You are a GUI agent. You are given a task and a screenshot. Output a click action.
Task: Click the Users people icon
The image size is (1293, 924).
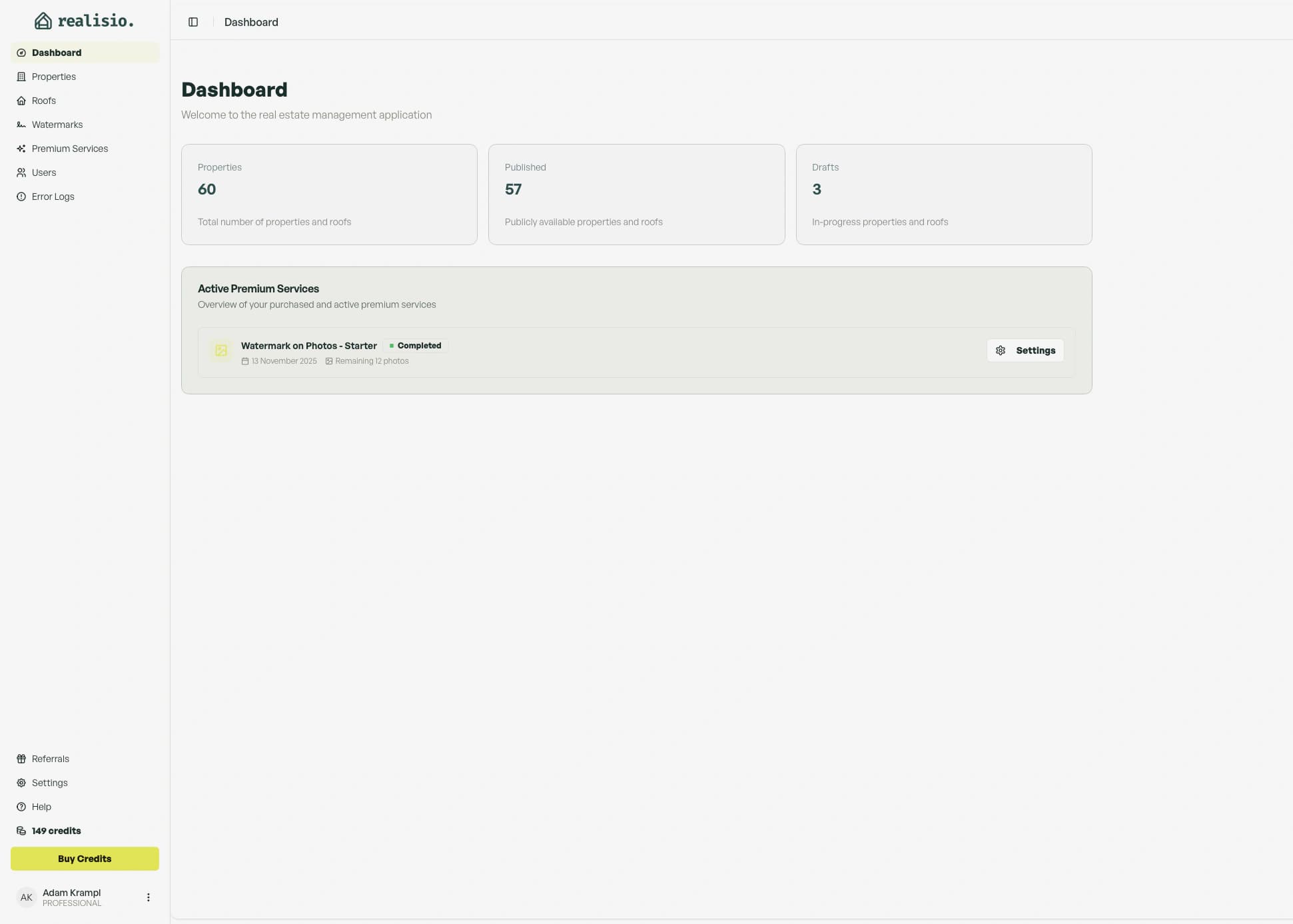pos(21,173)
